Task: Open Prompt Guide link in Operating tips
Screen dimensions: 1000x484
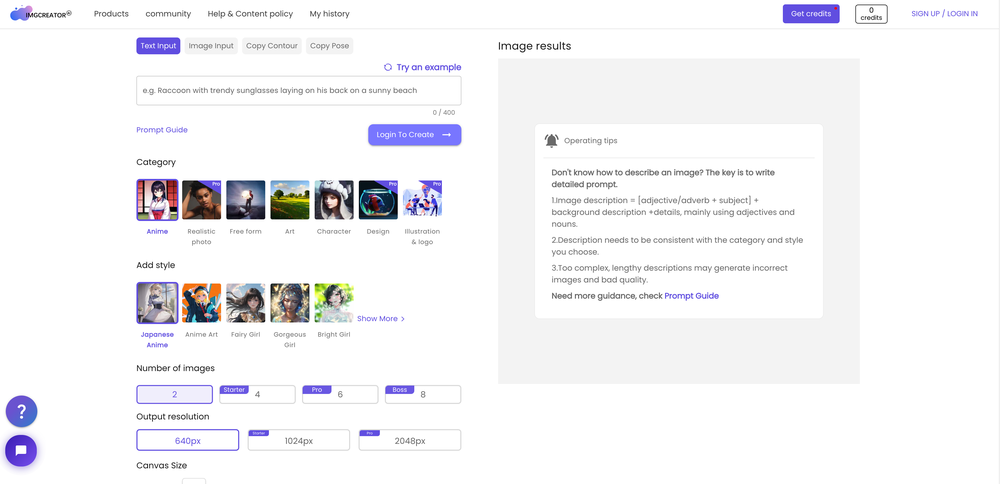Action: [x=691, y=296]
